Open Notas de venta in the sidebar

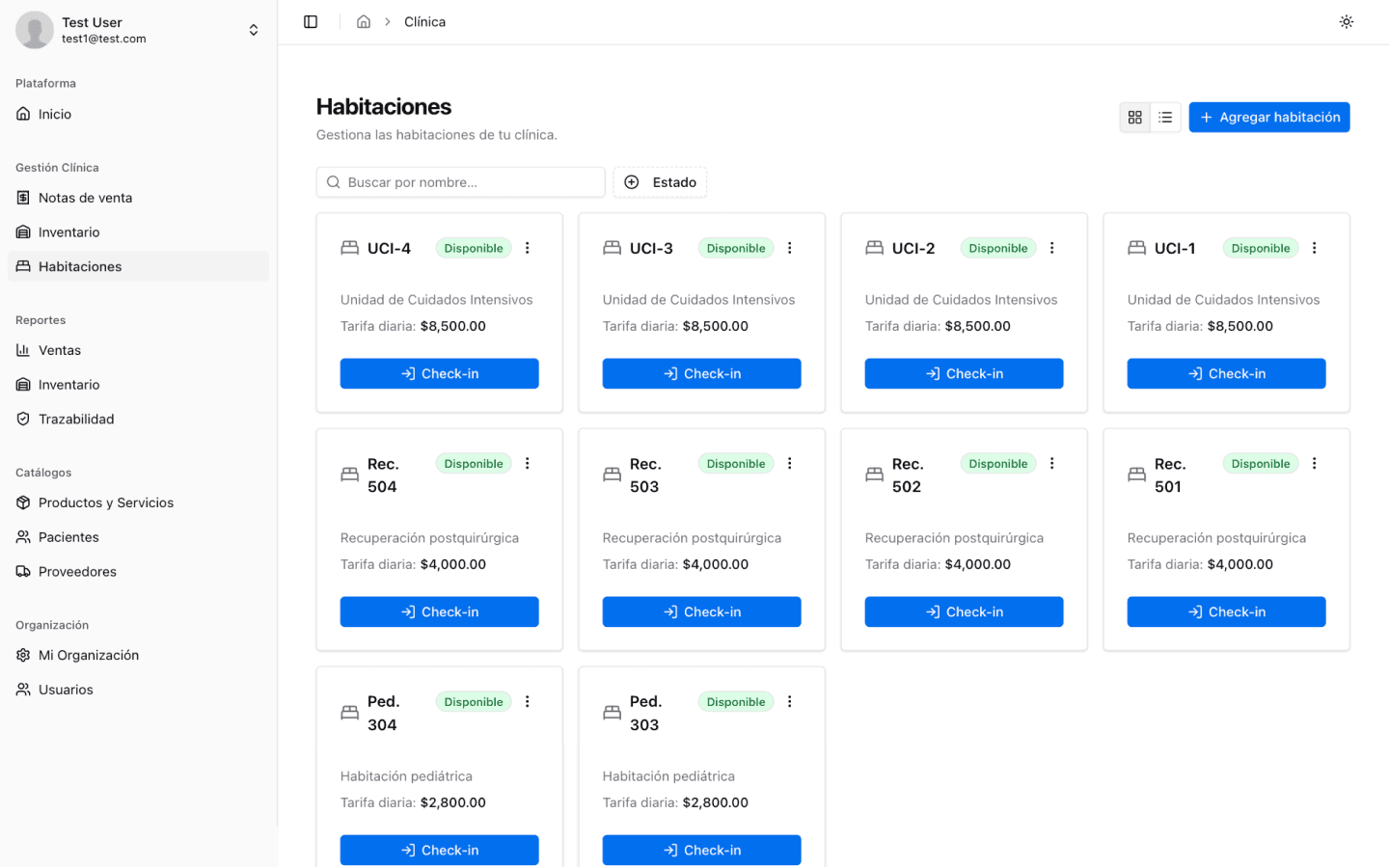[x=85, y=198]
